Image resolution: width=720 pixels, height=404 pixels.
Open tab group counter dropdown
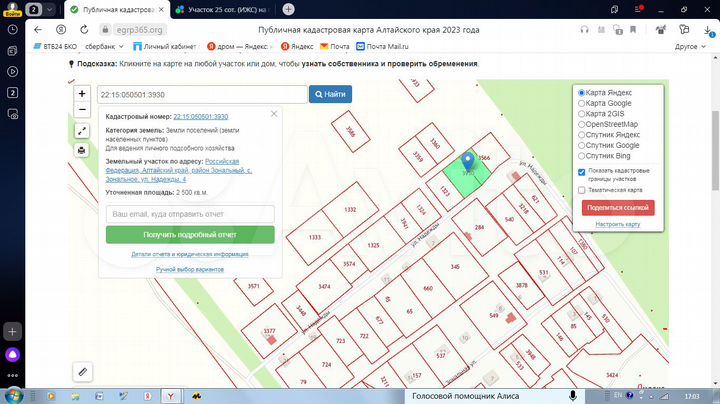(x=40, y=9)
